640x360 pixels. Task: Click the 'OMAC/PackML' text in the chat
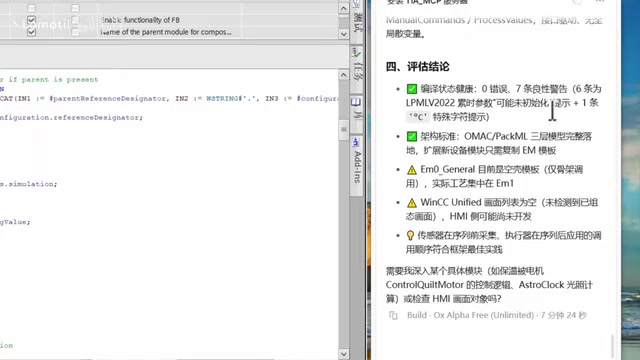496,136
